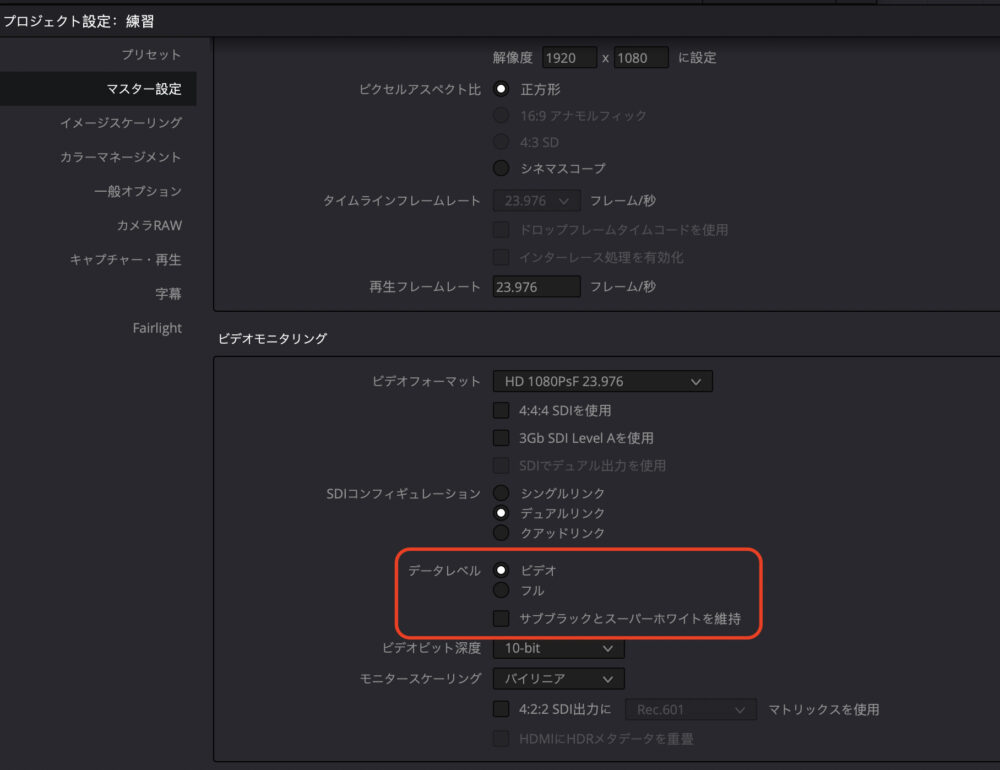Select フル data level radio button
This screenshot has height=770, width=1000.
(502, 590)
